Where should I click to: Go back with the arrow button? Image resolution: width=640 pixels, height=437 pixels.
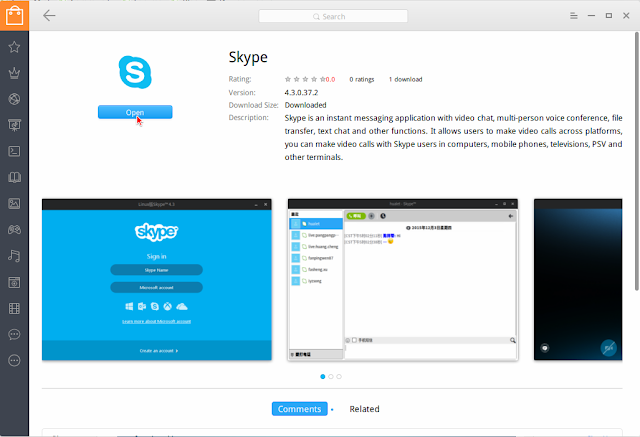[x=49, y=16]
